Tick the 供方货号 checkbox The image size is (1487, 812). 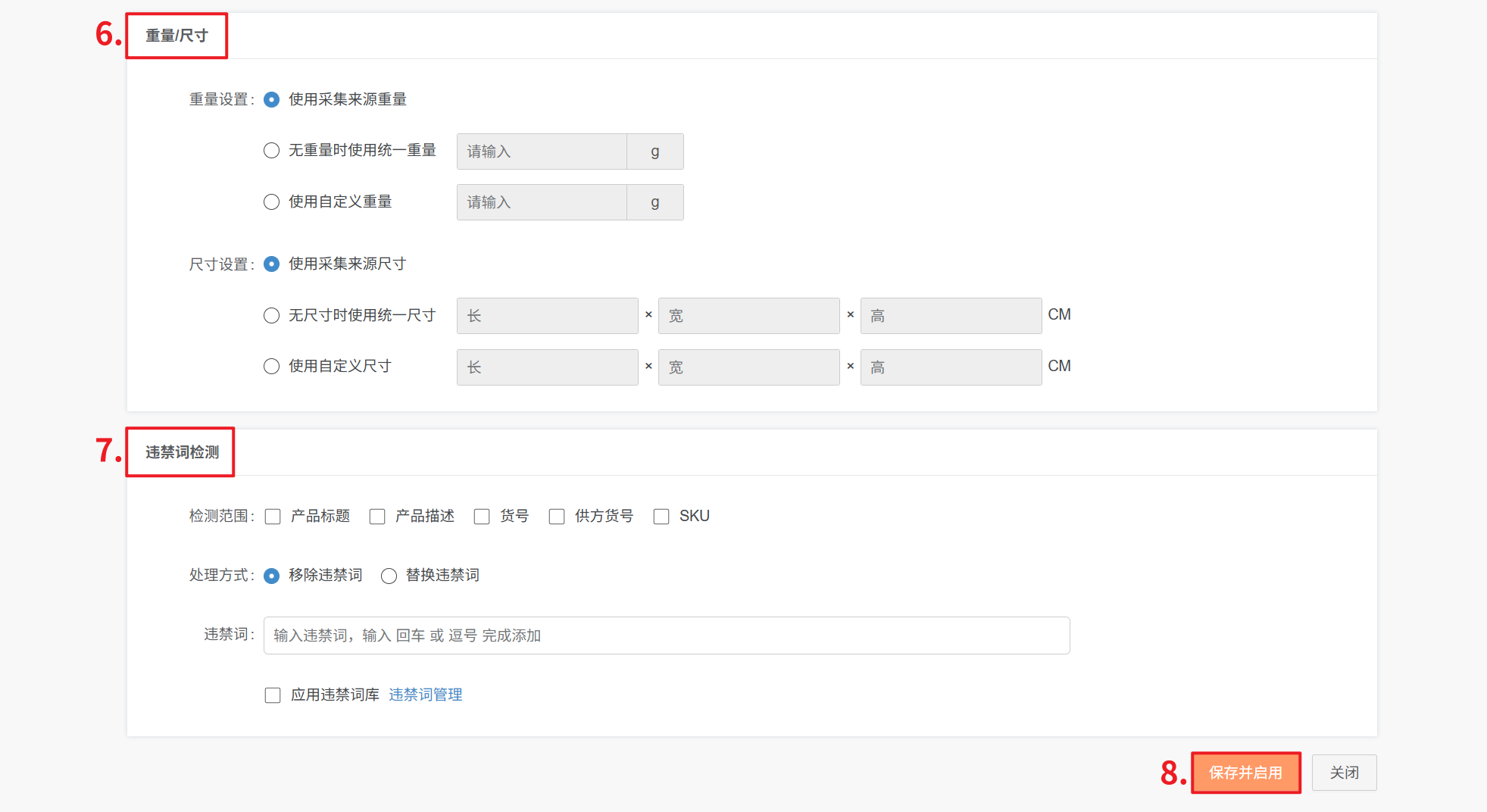point(557,517)
